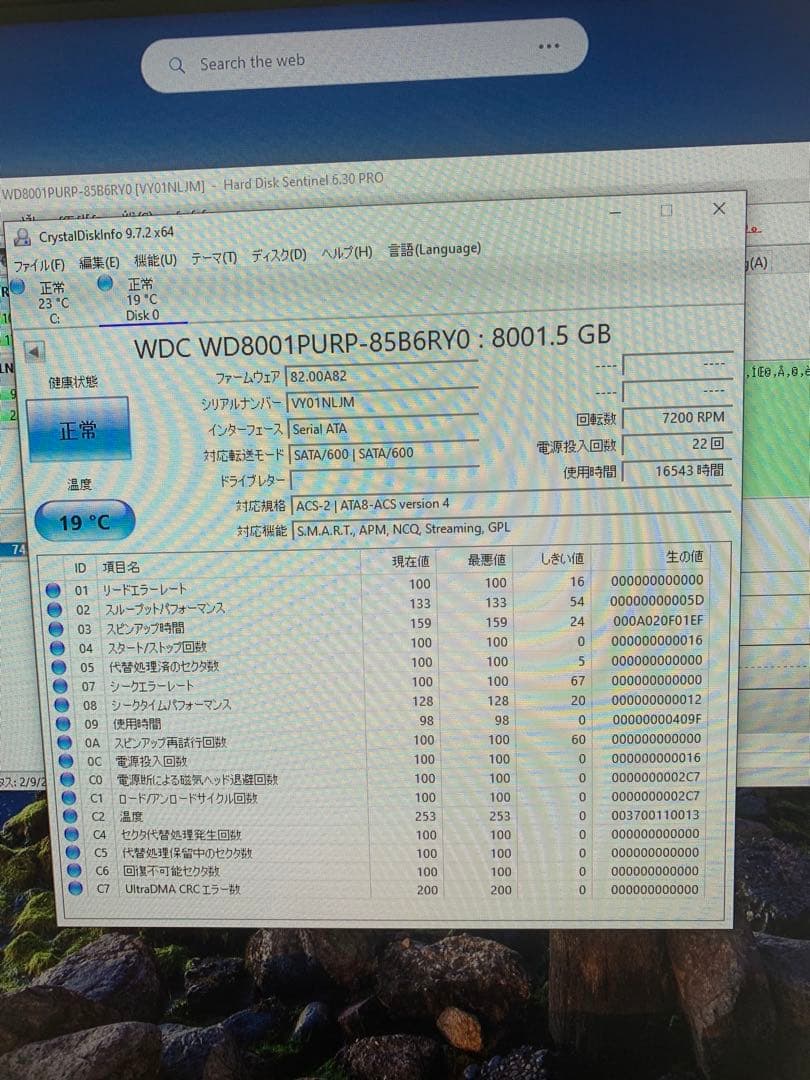Select the UltraDMA CRC エラー数 attribute name
Screen dimensions: 810x1080
pos(183,889)
